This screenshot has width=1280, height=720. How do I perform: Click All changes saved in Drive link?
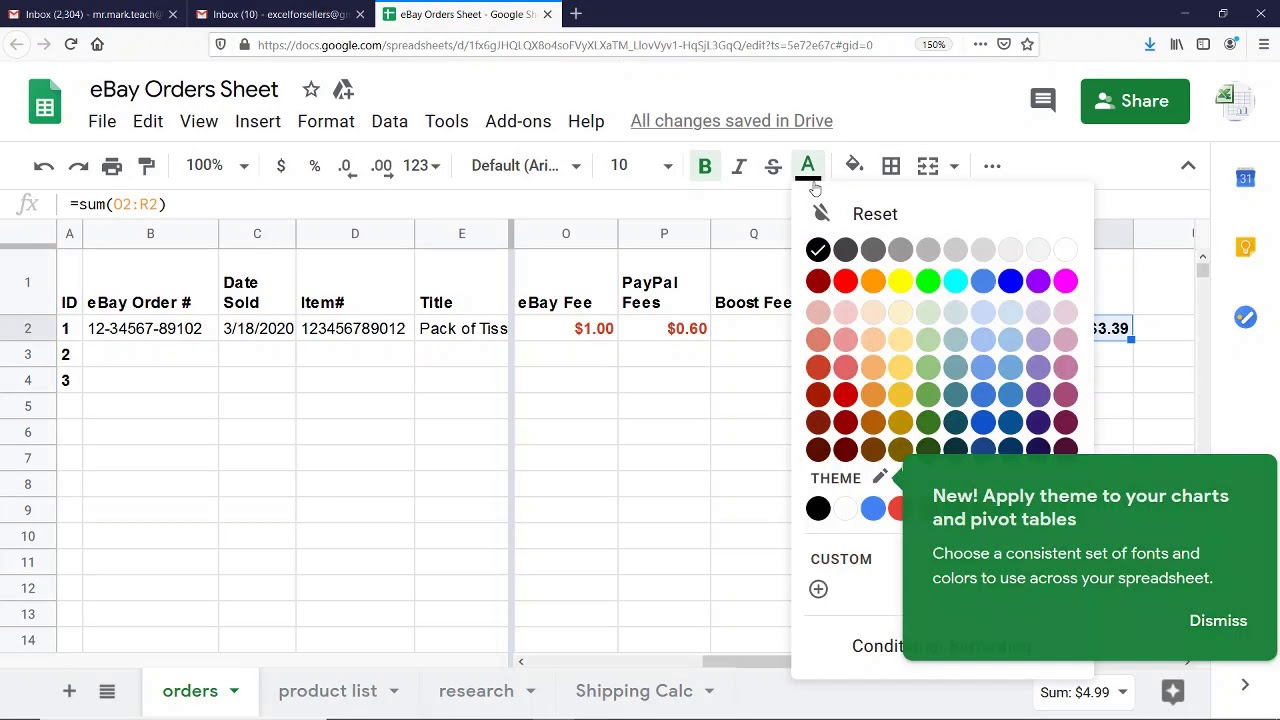(731, 121)
